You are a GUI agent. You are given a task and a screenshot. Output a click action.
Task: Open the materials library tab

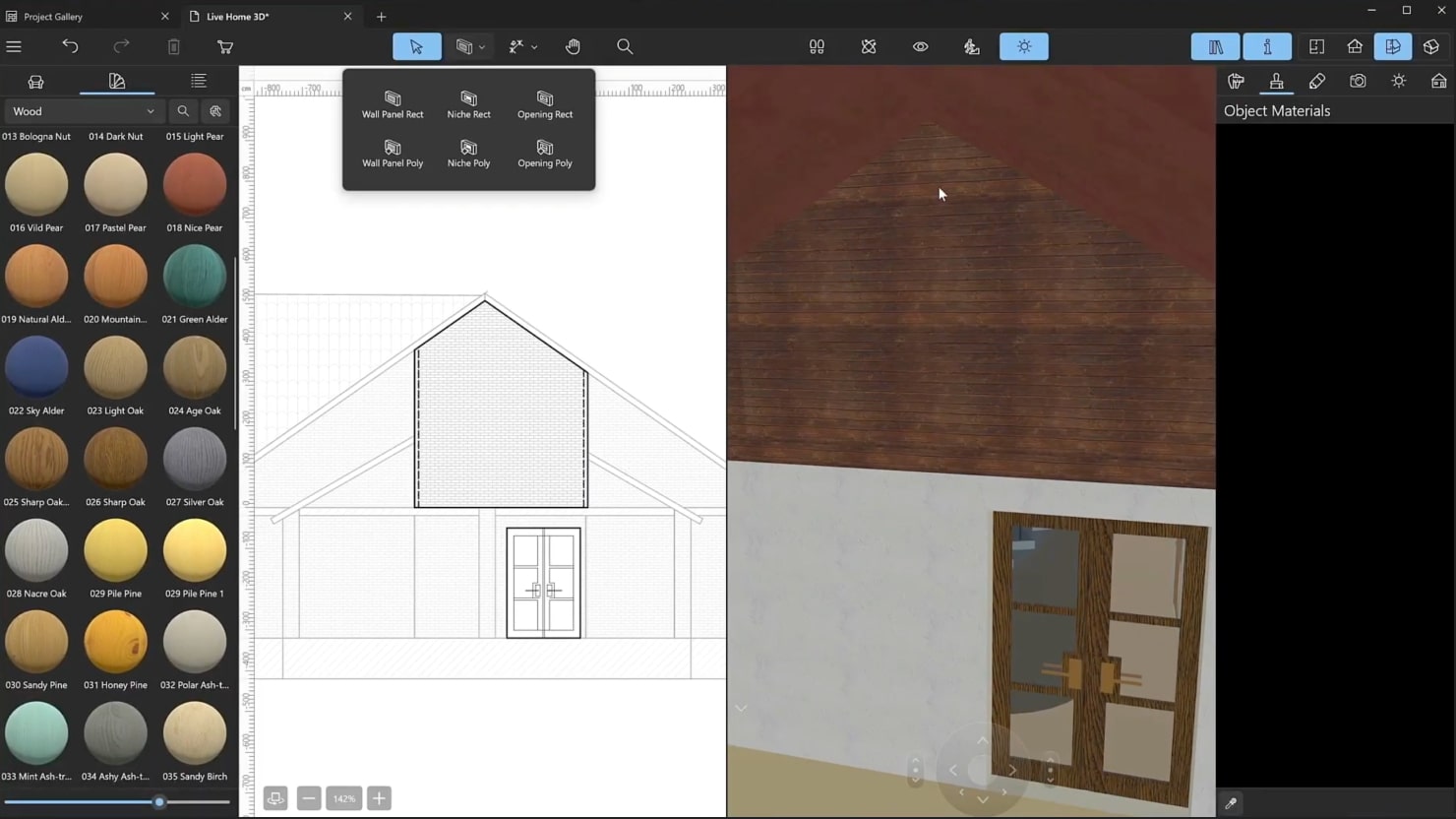point(117,82)
